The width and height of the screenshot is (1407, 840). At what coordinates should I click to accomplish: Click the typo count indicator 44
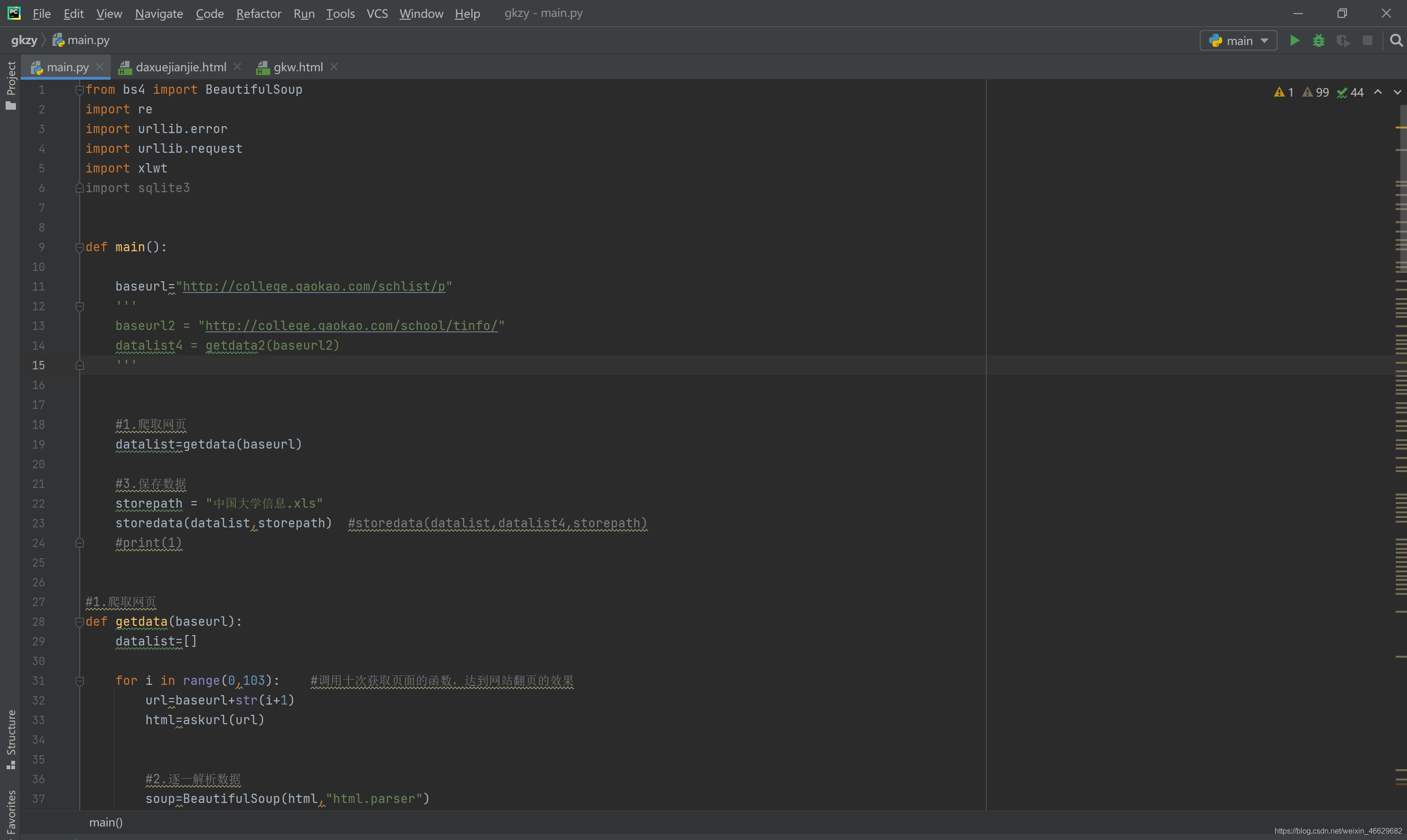pyautogui.click(x=1350, y=92)
